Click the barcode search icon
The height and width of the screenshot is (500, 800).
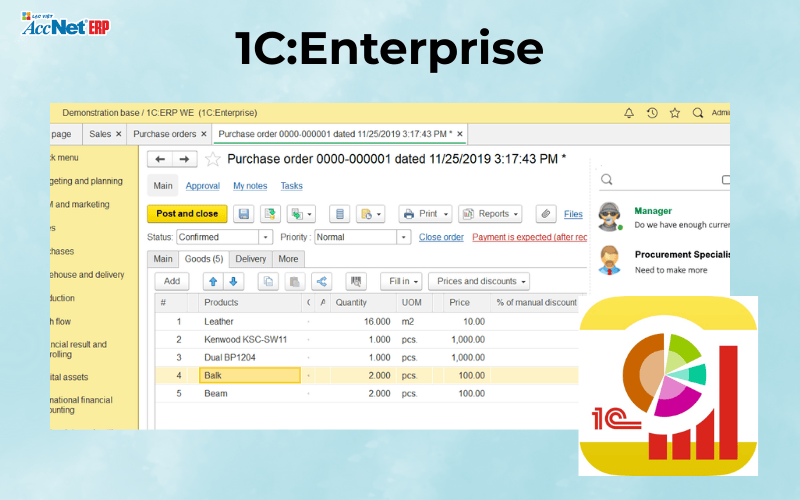coord(356,281)
